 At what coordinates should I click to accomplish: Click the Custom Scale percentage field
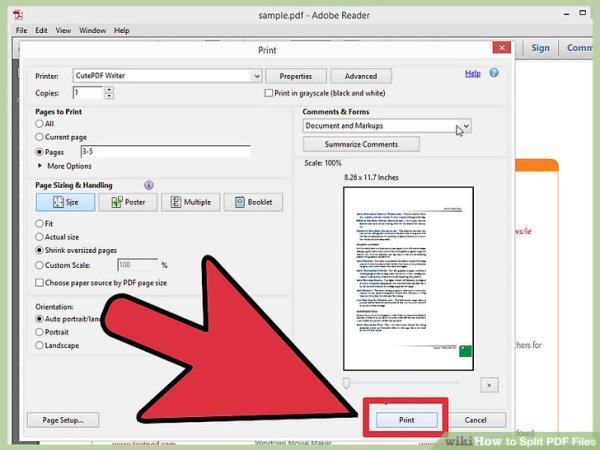click(137, 265)
